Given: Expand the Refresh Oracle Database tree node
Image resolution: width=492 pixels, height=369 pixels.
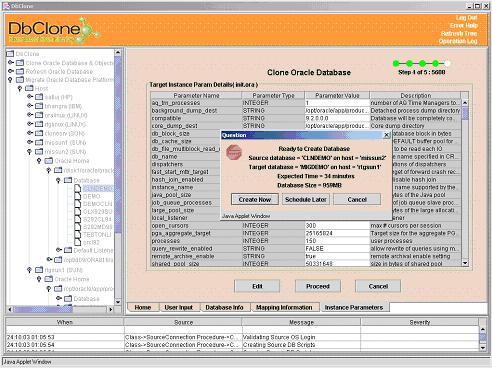Looking at the screenshot, I should click(x=11, y=71).
